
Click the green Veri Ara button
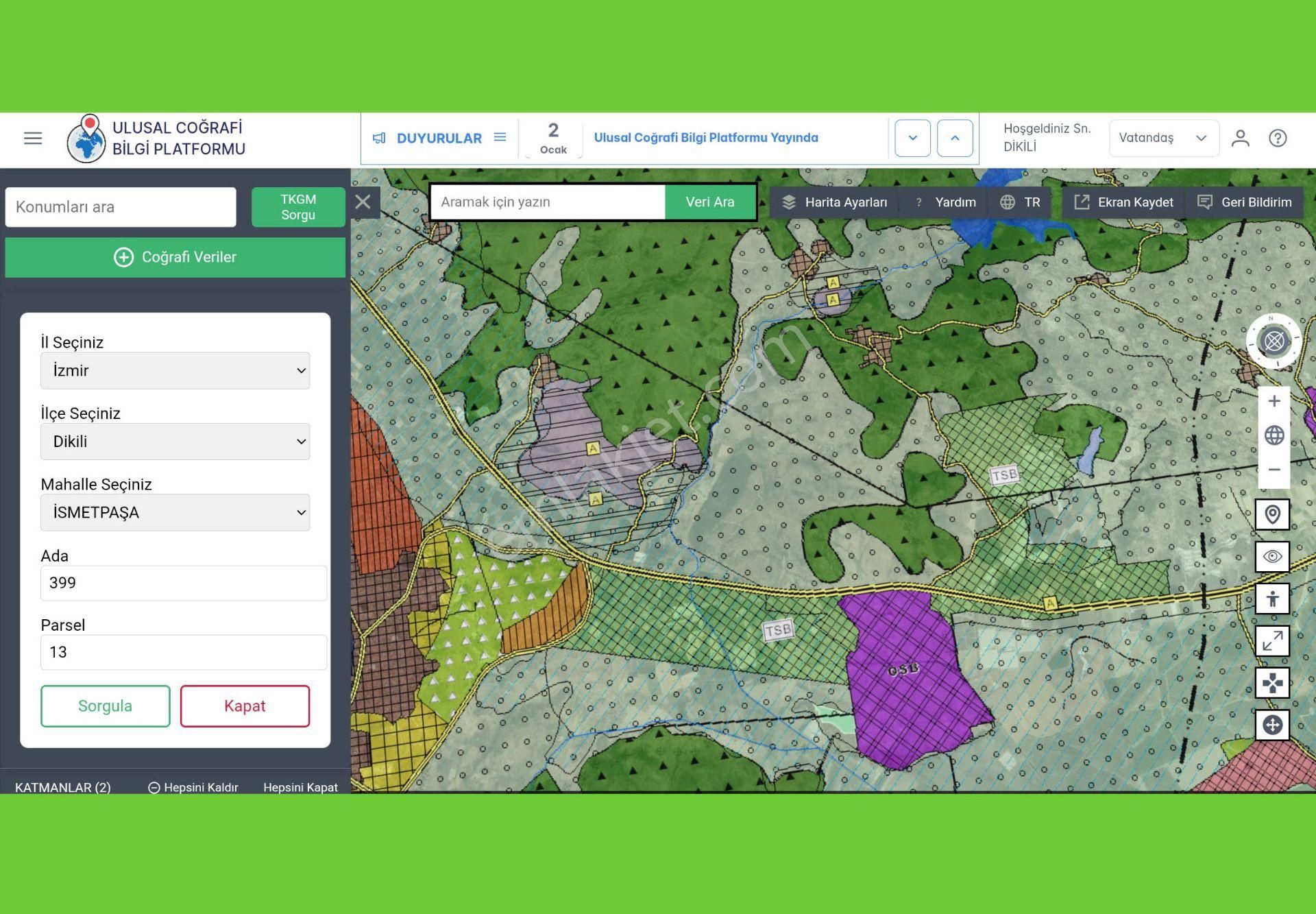point(709,202)
